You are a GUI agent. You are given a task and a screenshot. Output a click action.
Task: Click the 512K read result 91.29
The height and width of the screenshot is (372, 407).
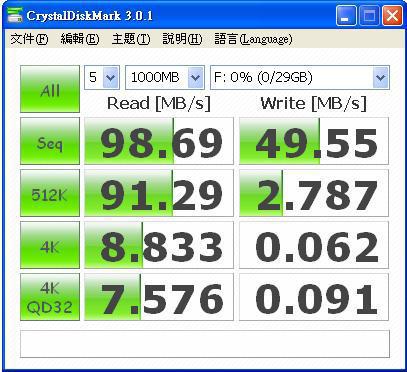pyautogui.click(x=159, y=193)
